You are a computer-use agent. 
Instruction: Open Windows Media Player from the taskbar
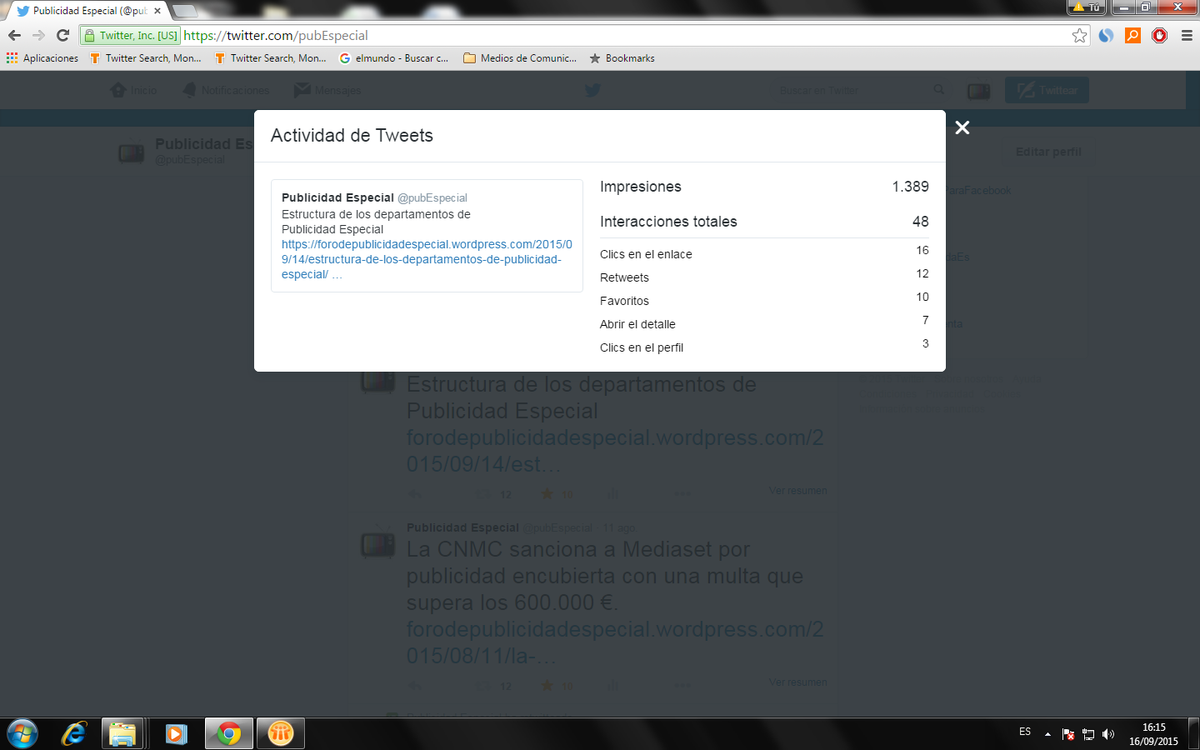click(175, 733)
